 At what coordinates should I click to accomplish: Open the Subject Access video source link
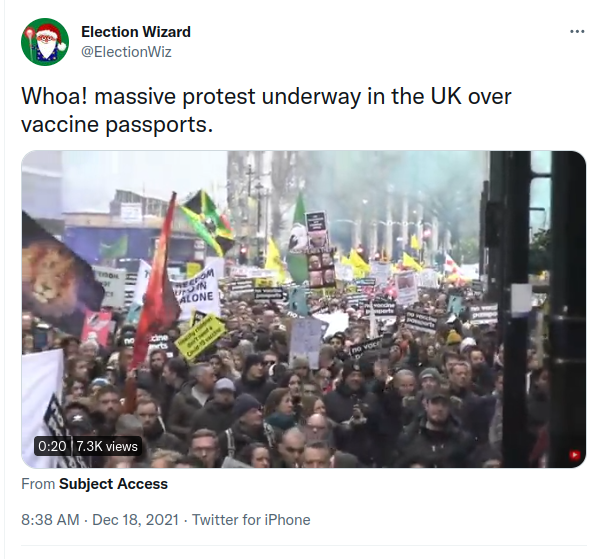[x=113, y=484]
